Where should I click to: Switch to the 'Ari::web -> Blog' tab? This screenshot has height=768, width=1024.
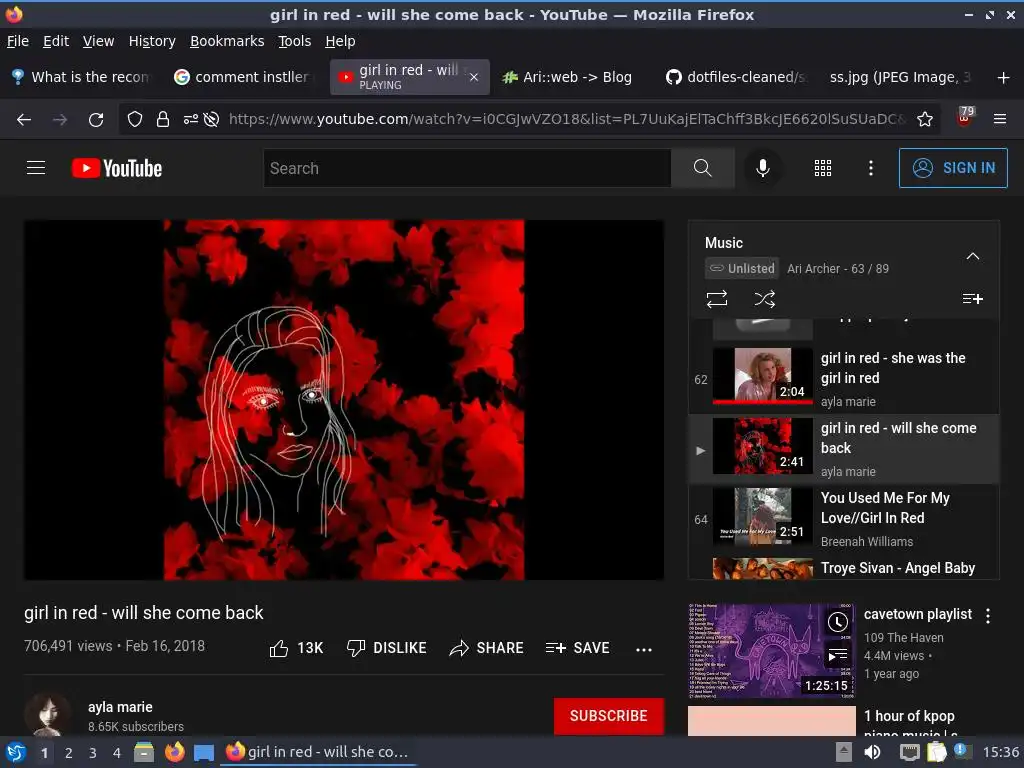[x=569, y=77]
